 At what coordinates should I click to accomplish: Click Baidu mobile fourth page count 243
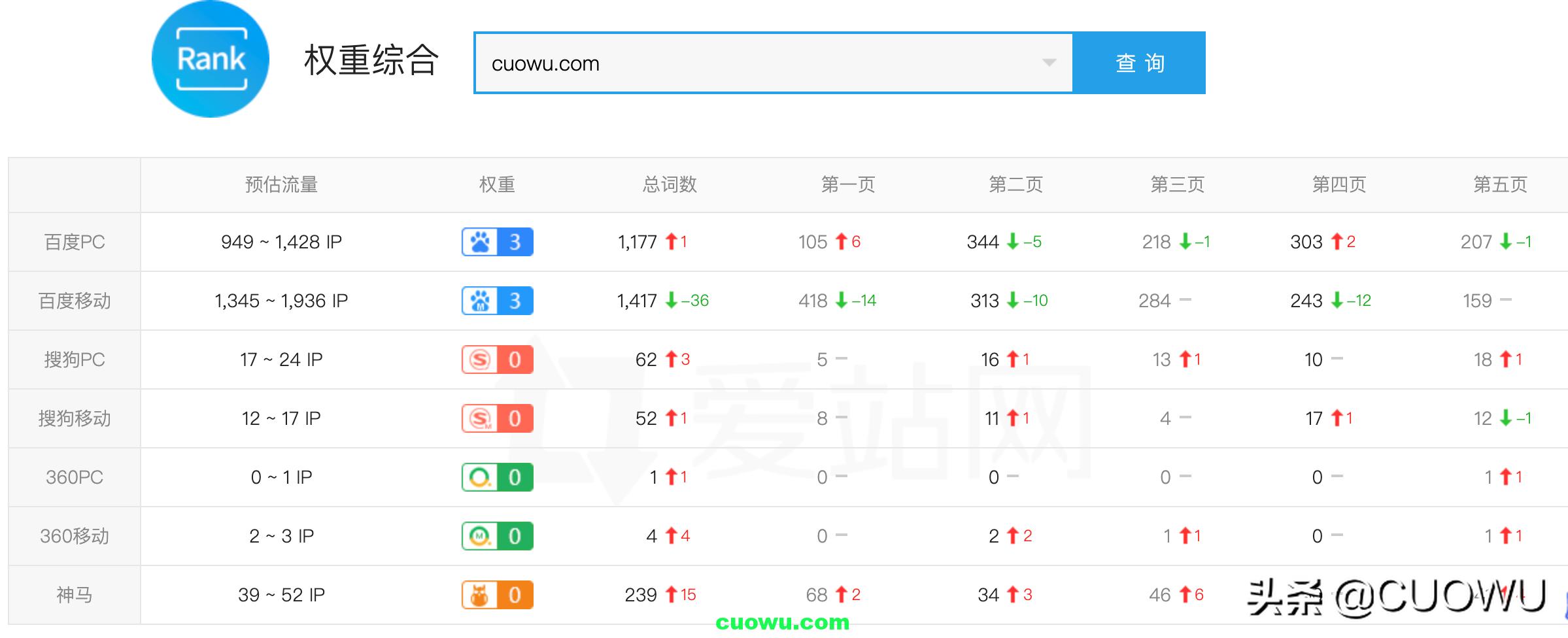point(1306,301)
